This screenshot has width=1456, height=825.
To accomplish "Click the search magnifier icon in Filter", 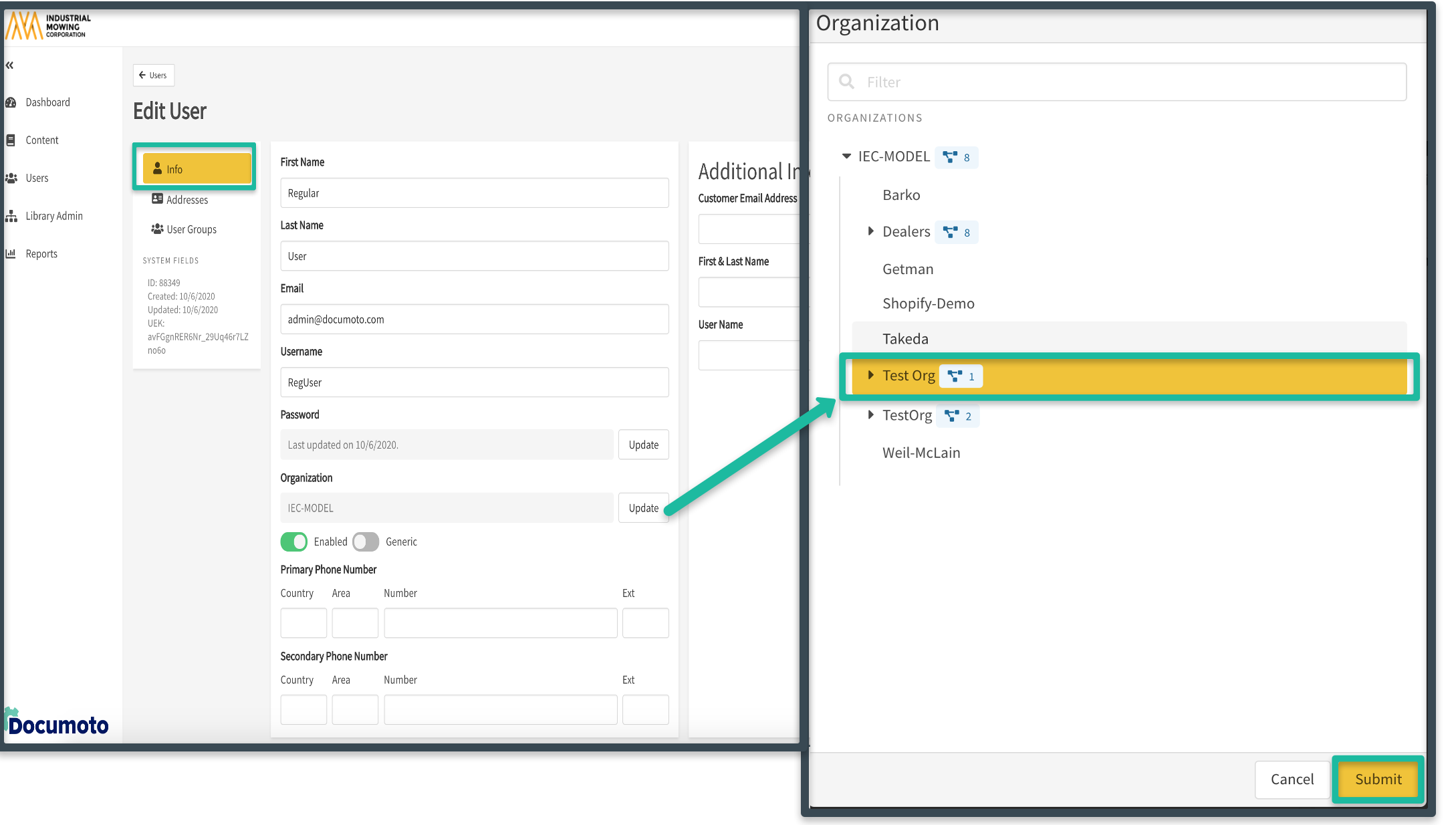I will (x=846, y=82).
